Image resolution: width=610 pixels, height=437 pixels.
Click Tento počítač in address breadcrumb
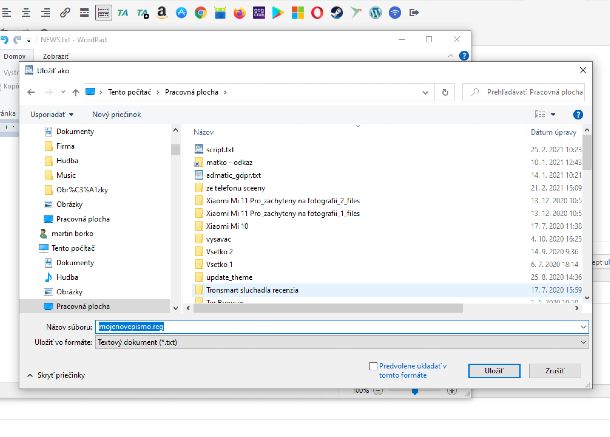129,92
